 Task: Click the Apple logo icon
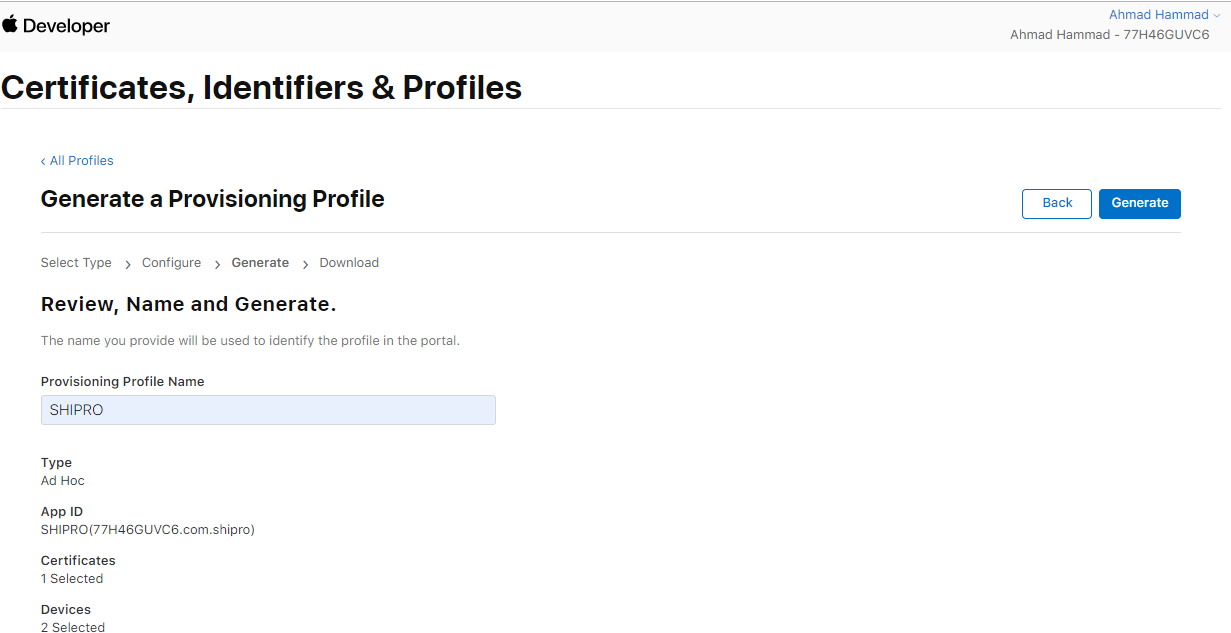(10, 25)
